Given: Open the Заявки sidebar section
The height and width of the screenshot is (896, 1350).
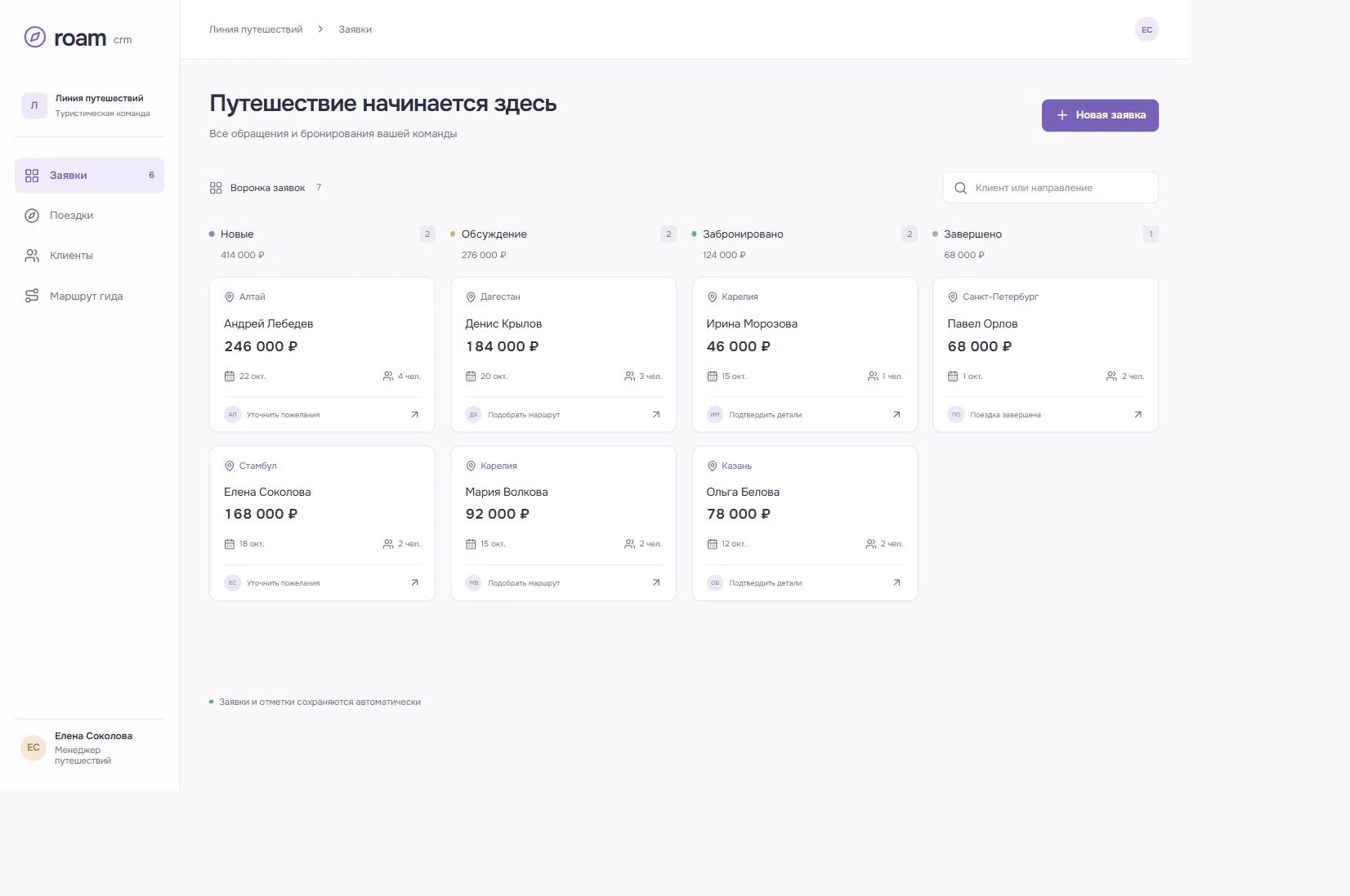Looking at the screenshot, I should [89, 176].
